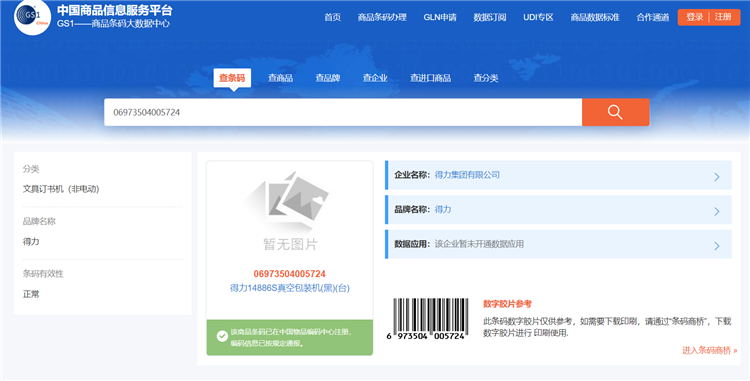This screenshot has height=381, width=750.
Task: Click the 中国商品信息服务平台 site title
Action: click(115, 10)
